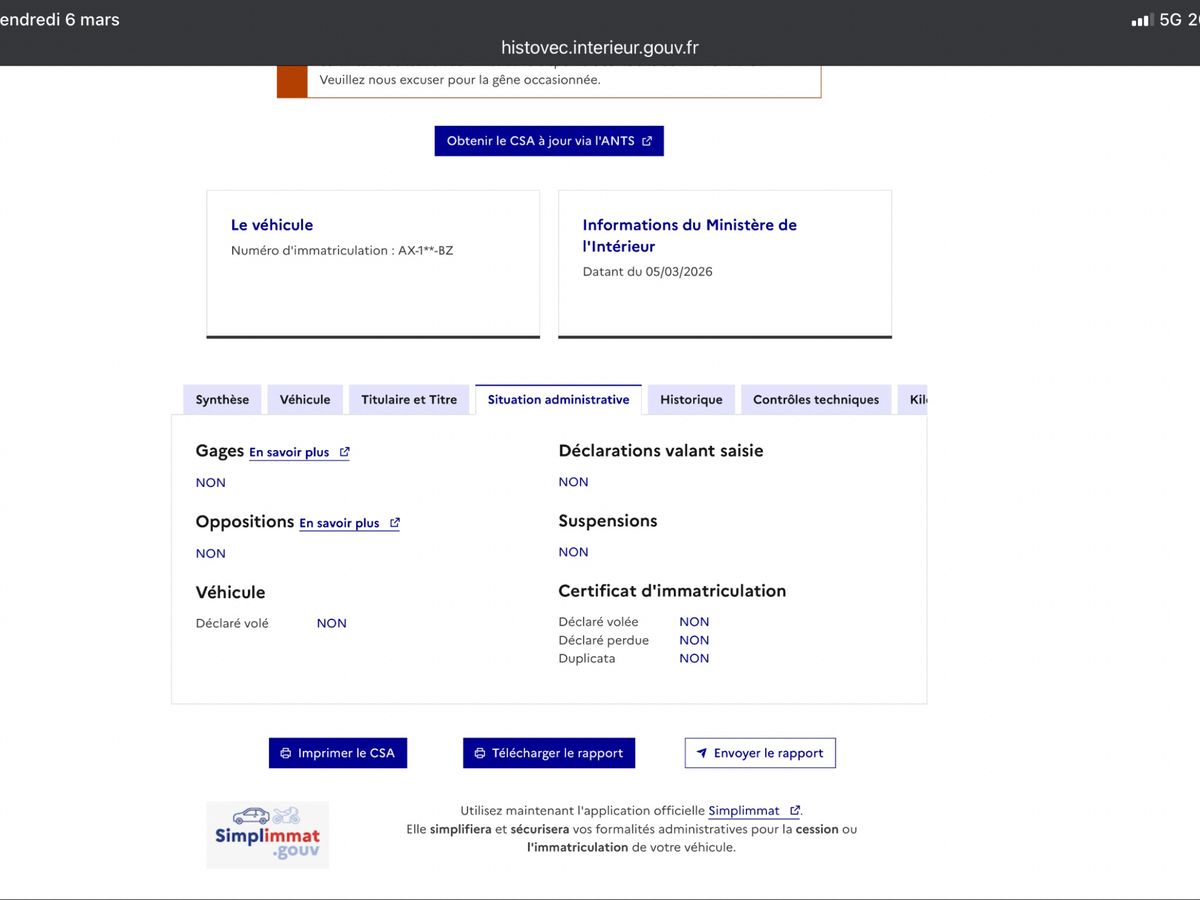1200x900 pixels.
Task: Click the registration number AX-1**-BZ text
Action: [426, 251]
